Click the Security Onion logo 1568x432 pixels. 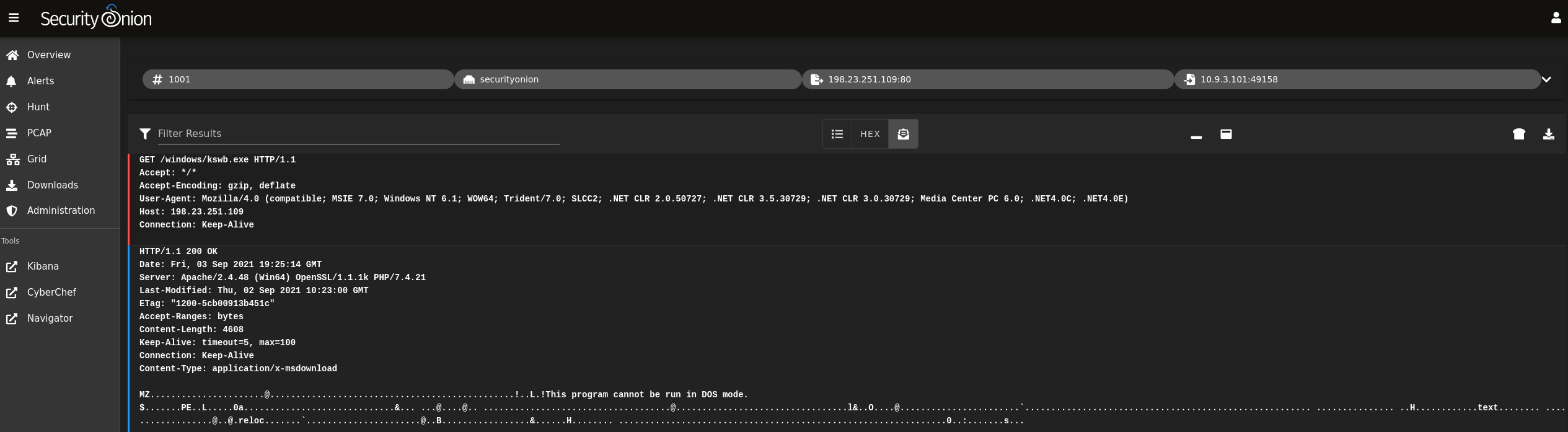point(96,17)
